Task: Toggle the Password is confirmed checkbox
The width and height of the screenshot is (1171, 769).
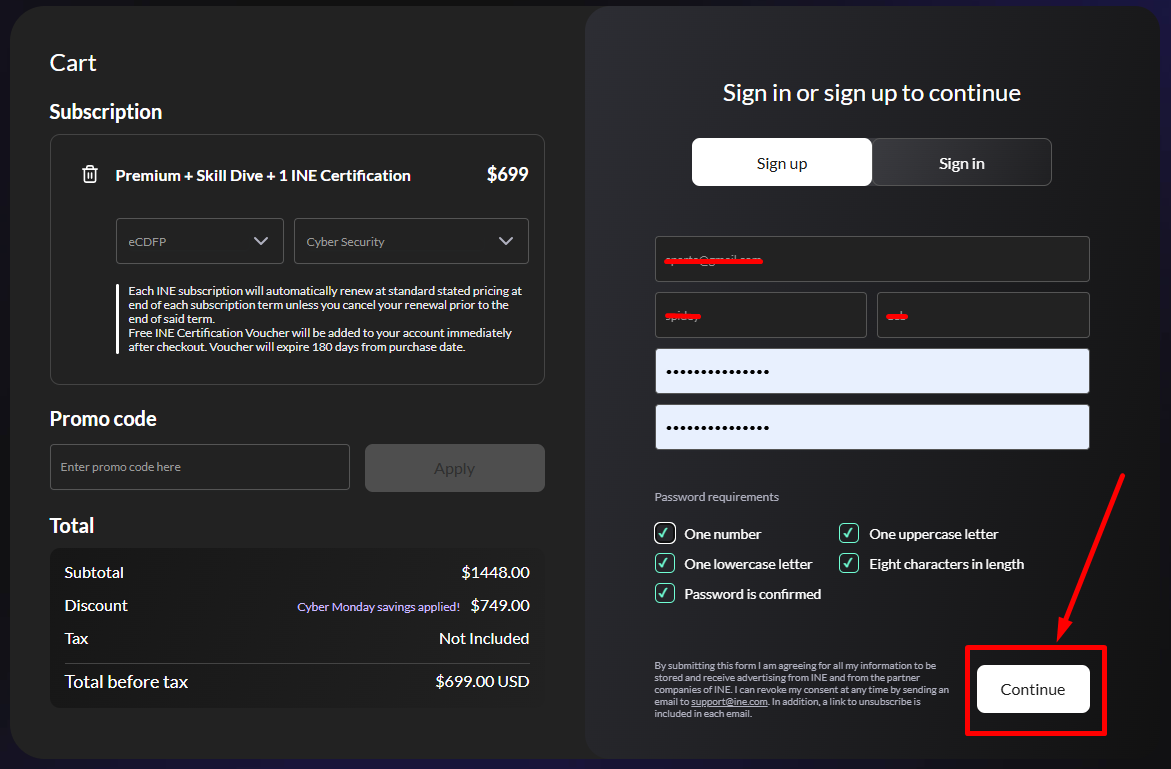Action: [665, 593]
